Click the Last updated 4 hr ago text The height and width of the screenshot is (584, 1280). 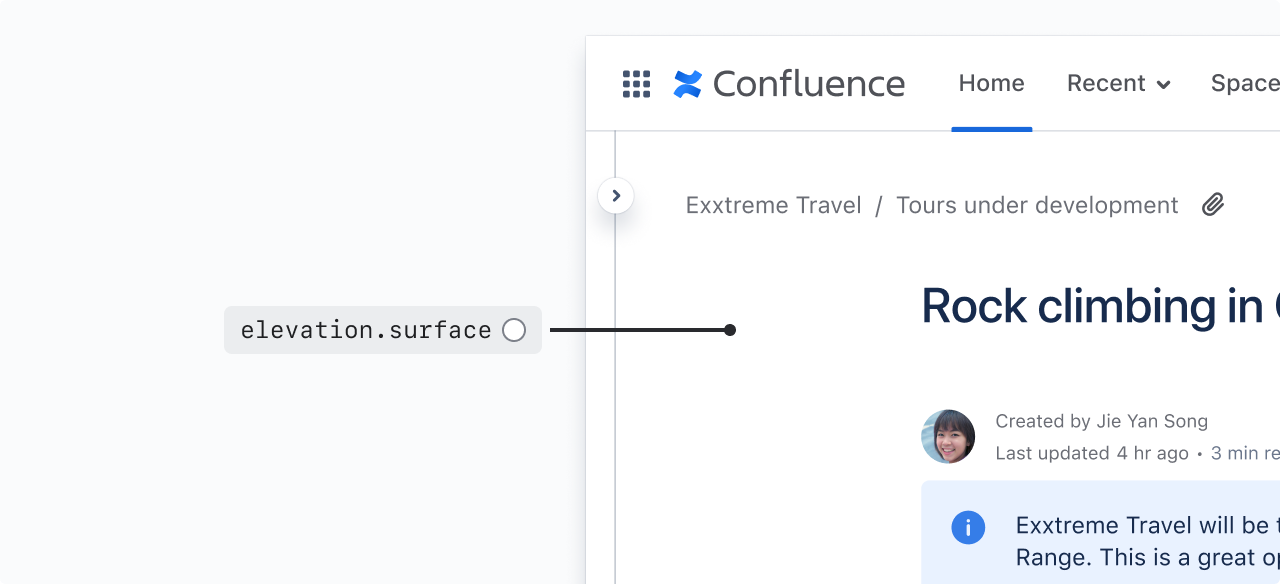point(1091,454)
